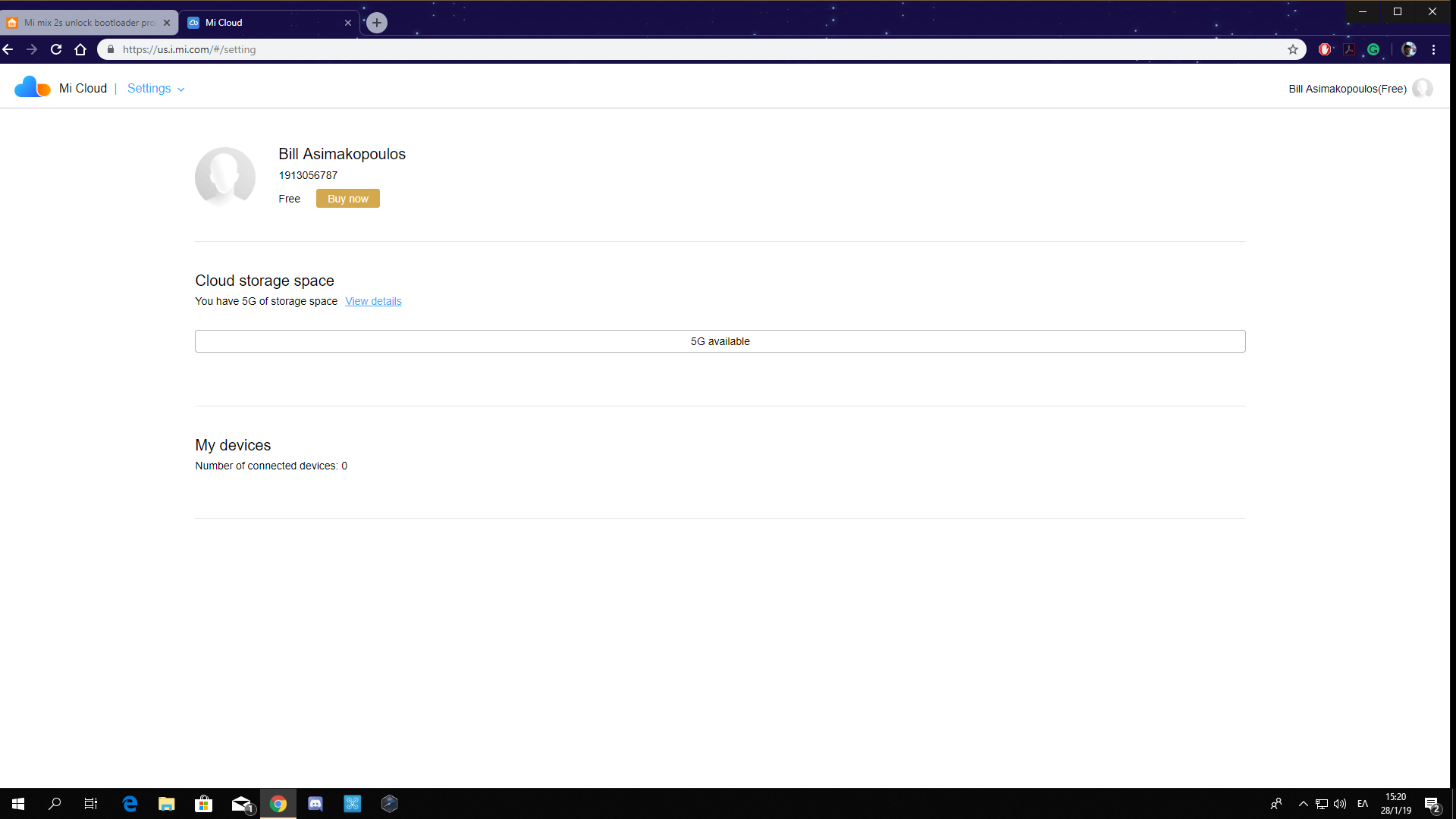Click the Mi Cloud logo icon

32,88
